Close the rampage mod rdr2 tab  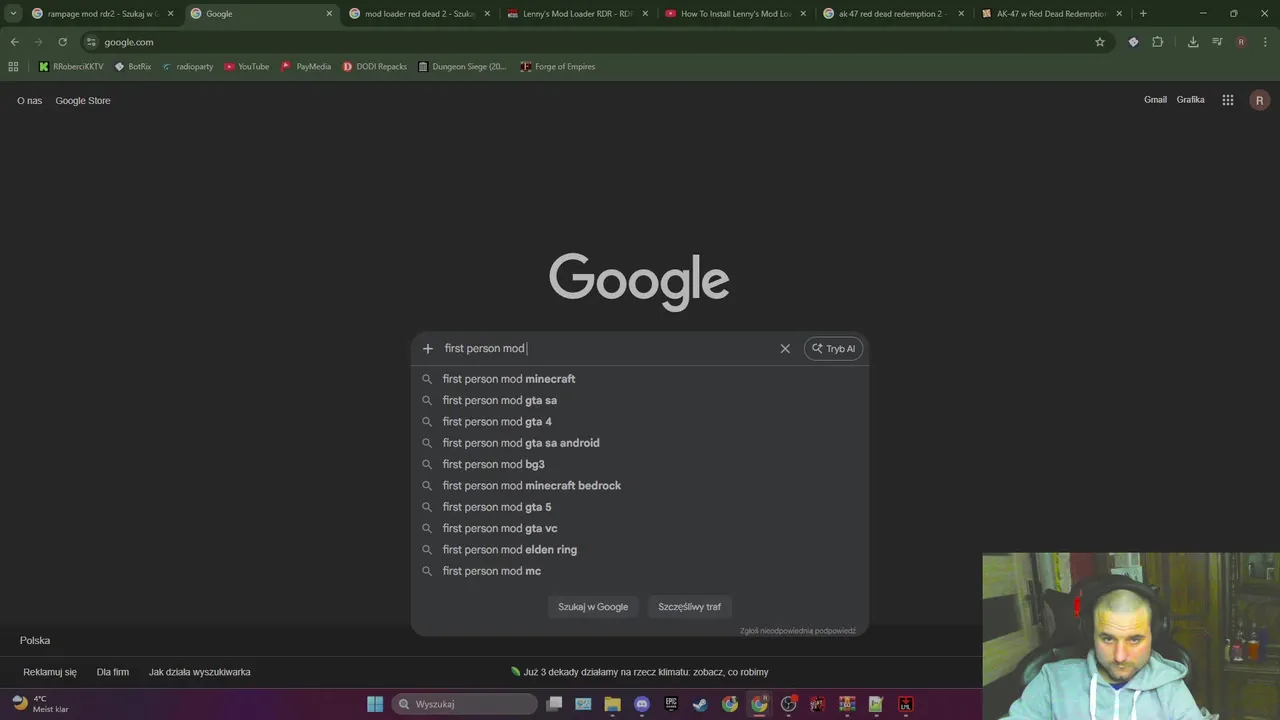[171, 14]
